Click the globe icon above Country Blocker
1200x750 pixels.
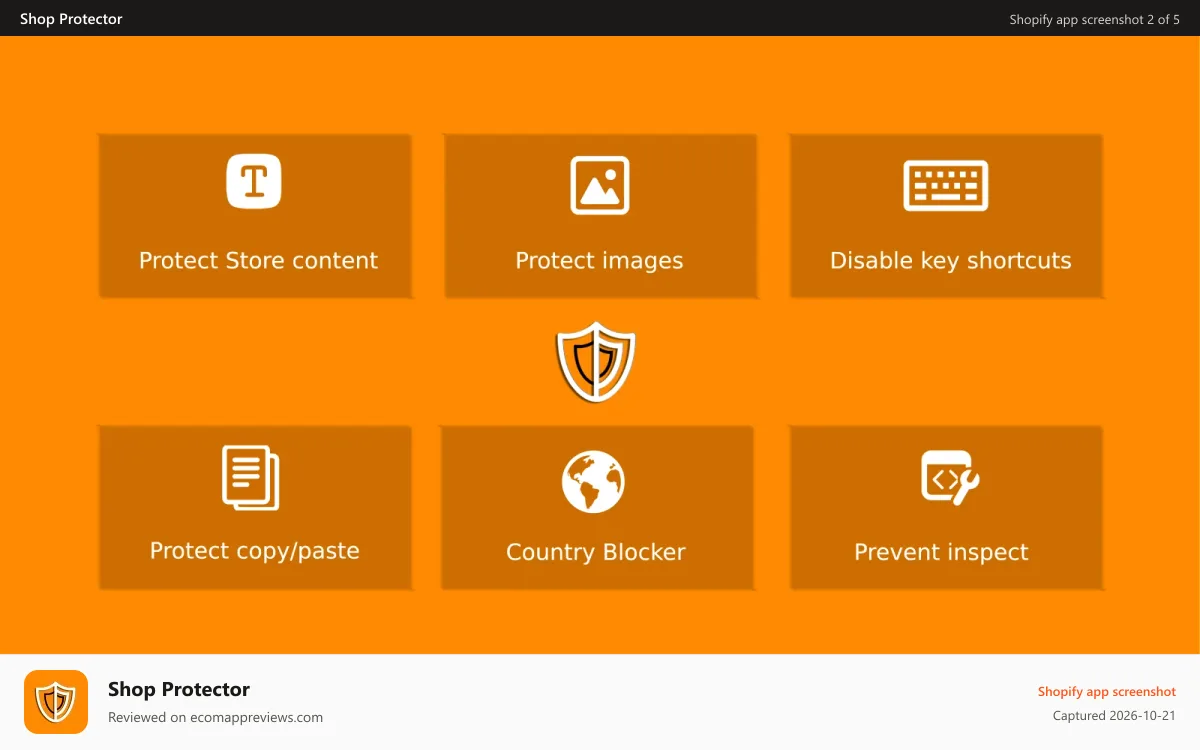point(593,481)
